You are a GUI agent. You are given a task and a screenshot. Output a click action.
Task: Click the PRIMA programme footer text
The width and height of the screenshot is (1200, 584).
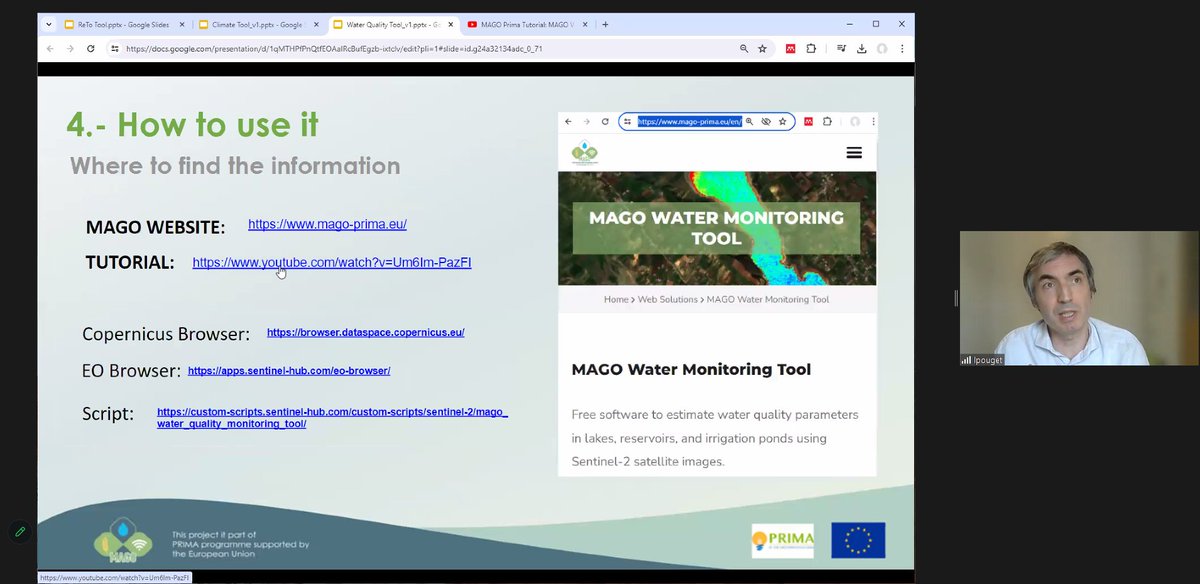tap(240, 543)
